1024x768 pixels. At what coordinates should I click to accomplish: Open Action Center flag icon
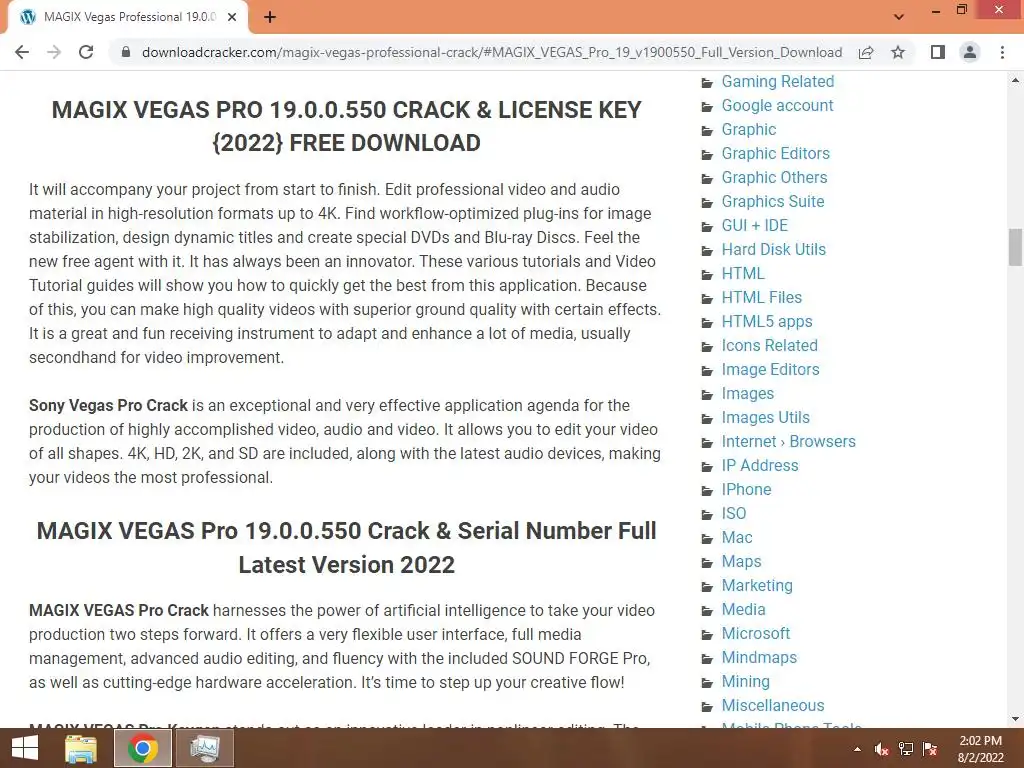tap(930, 749)
